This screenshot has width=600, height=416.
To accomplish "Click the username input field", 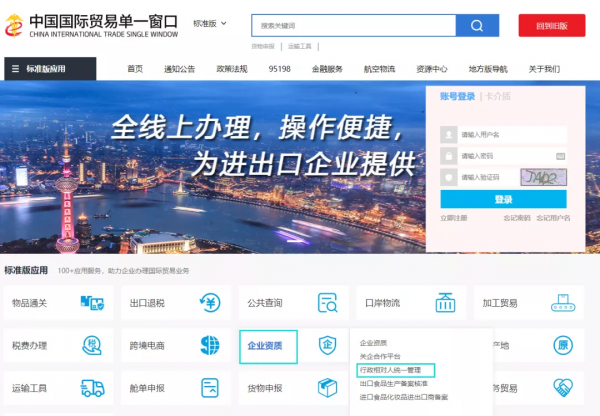I will click(x=511, y=135).
